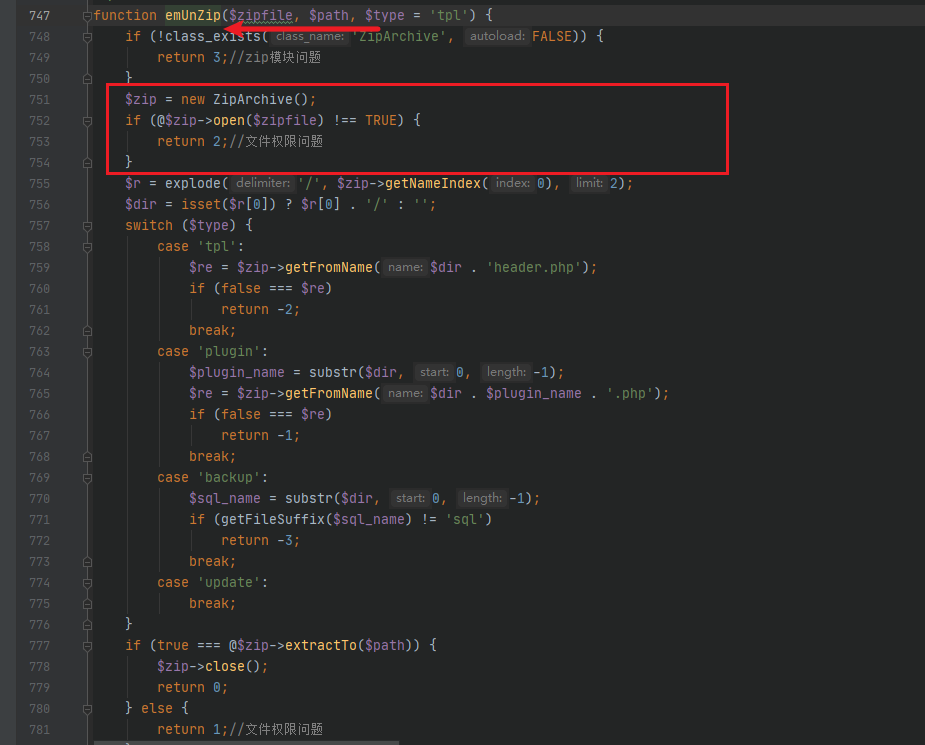
Task: Click the 'return 0;' statement
Action: (192, 688)
